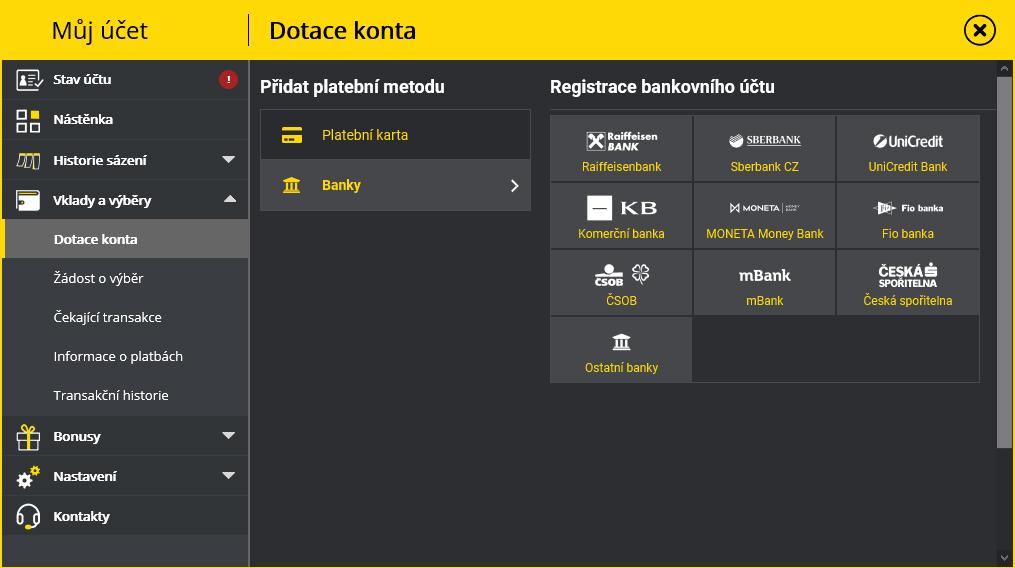Viewport: 1015px width, 568px height.
Task: Expand the Nastavení submenu arrow
Action: [x=229, y=475]
